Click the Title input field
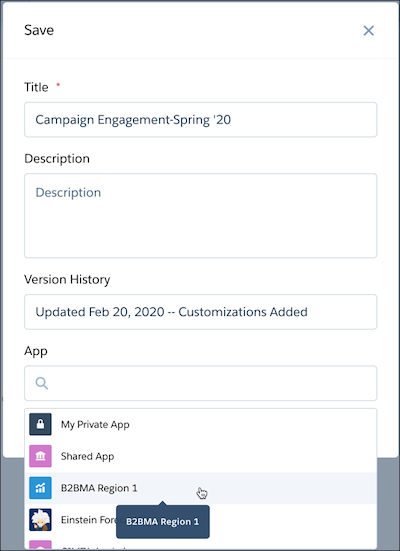This screenshot has height=551, width=400. (x=201, y=120)
